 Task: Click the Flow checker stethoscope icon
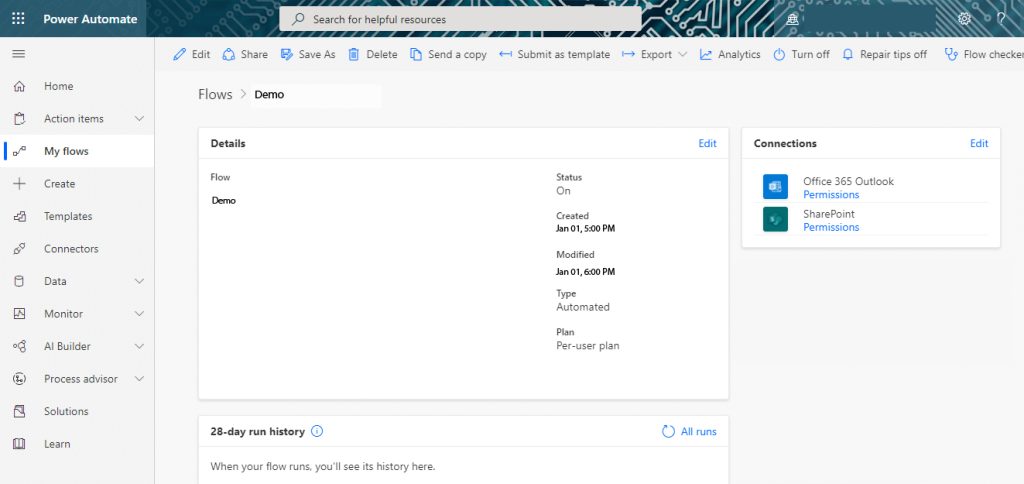point(952,55)
